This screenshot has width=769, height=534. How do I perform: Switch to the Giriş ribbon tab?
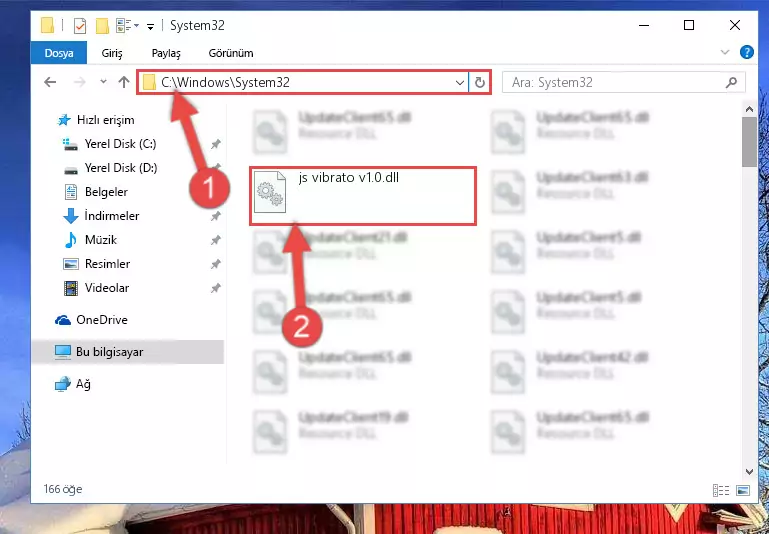tap(112, 53)
